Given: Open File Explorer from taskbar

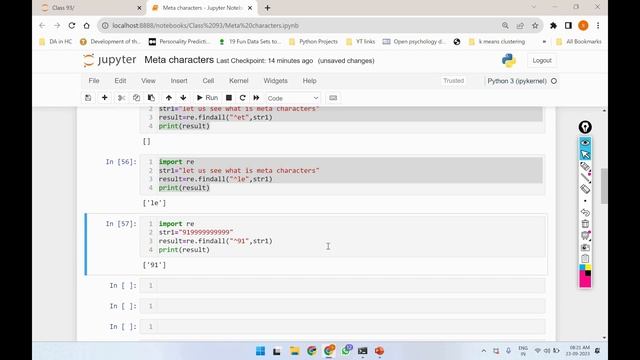Looking at the screenshot, I should point(294,351).
